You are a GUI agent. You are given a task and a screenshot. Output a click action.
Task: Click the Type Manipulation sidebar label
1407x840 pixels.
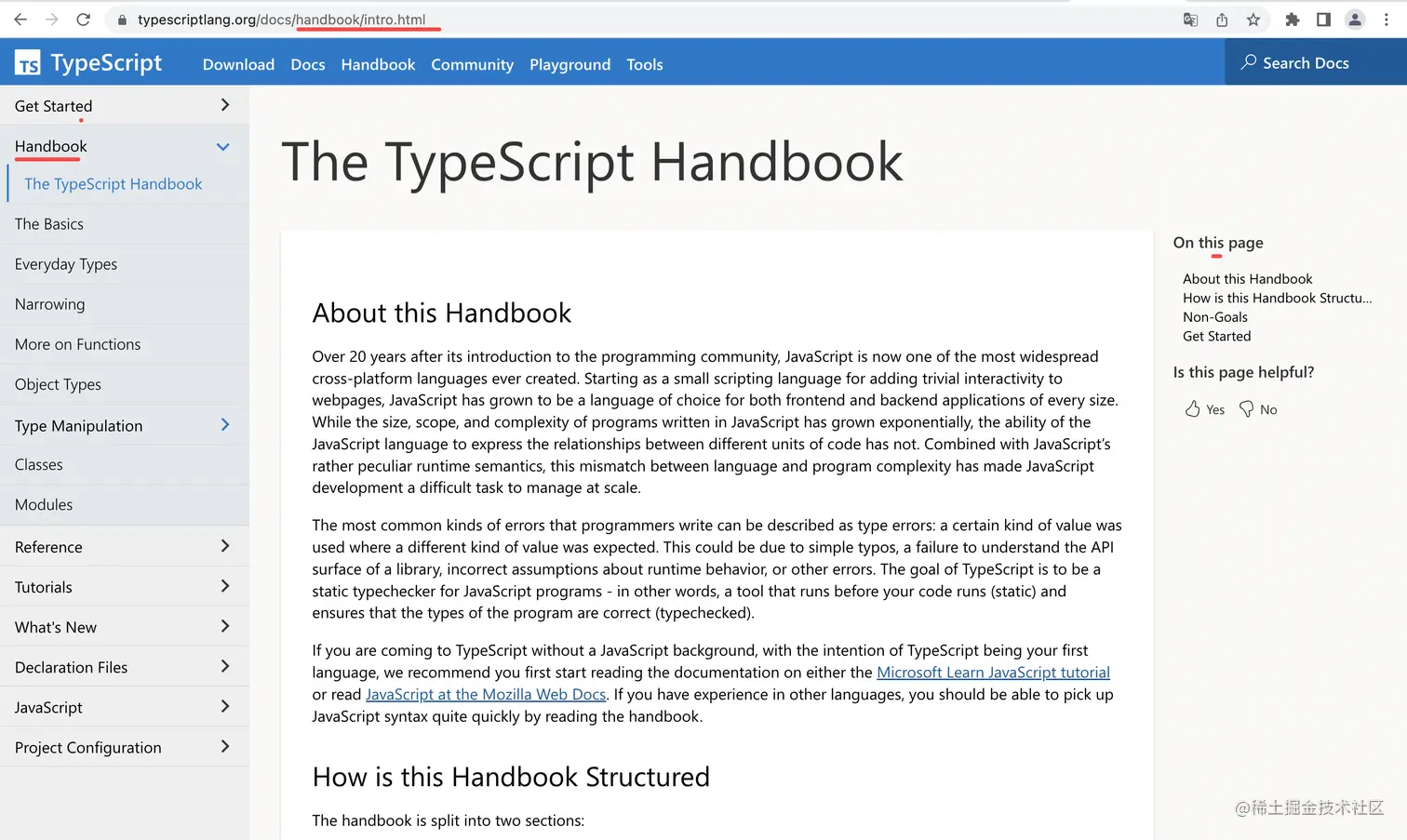[78, 426]
